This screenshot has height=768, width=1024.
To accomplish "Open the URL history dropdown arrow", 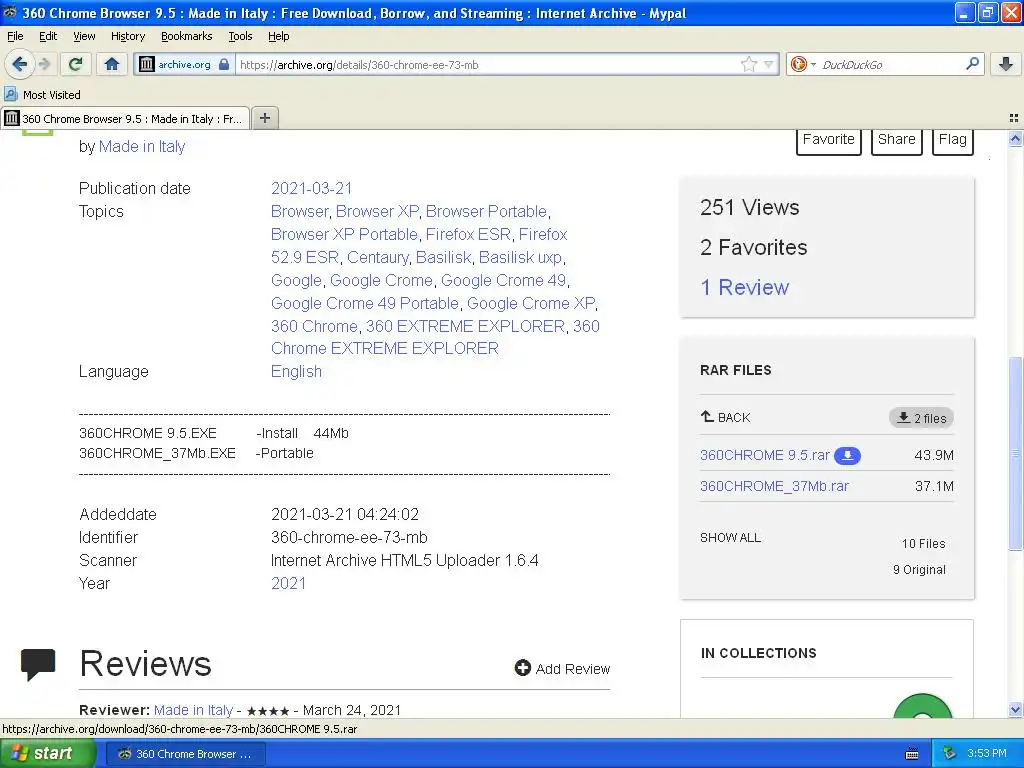I will pyautogui.click(x=769, y=64).
